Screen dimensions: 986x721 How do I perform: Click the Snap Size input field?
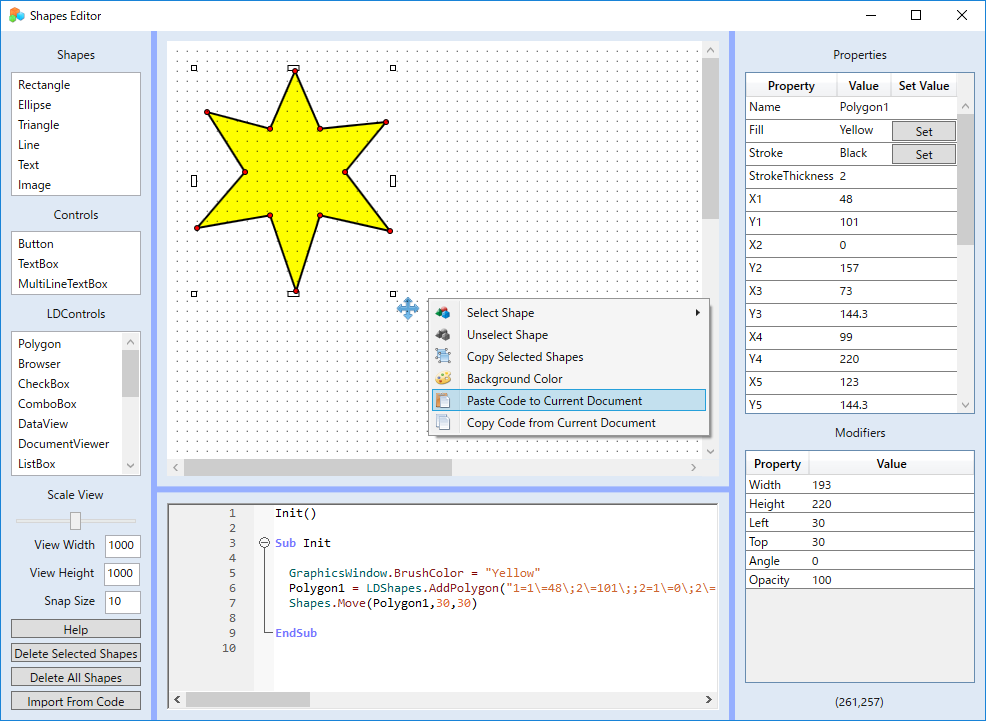coord(122,601)
